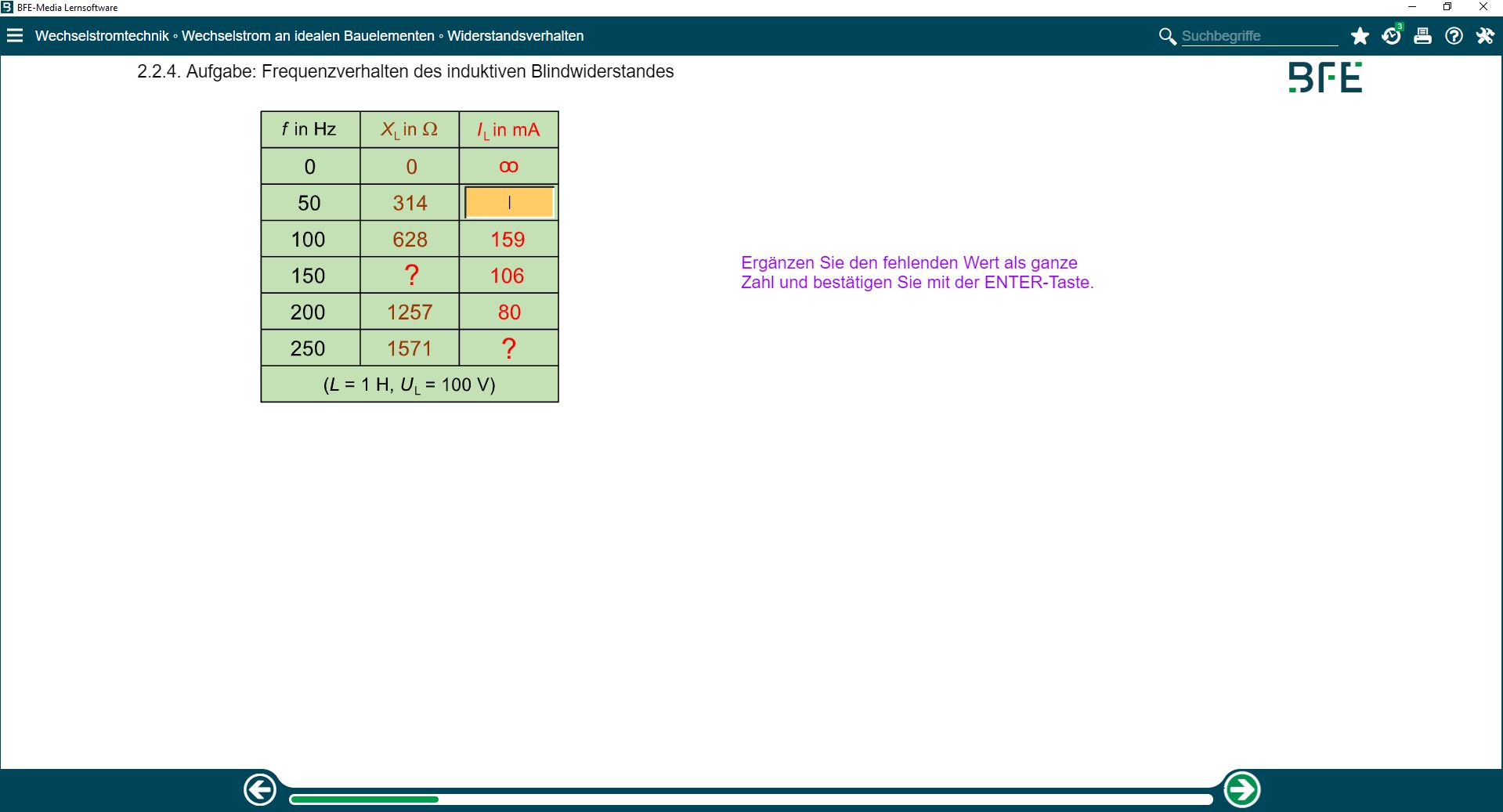Open Wechselstrom an idealen Bauelementen breadcrumb
1503x812 pixels.
pos(308,36)
